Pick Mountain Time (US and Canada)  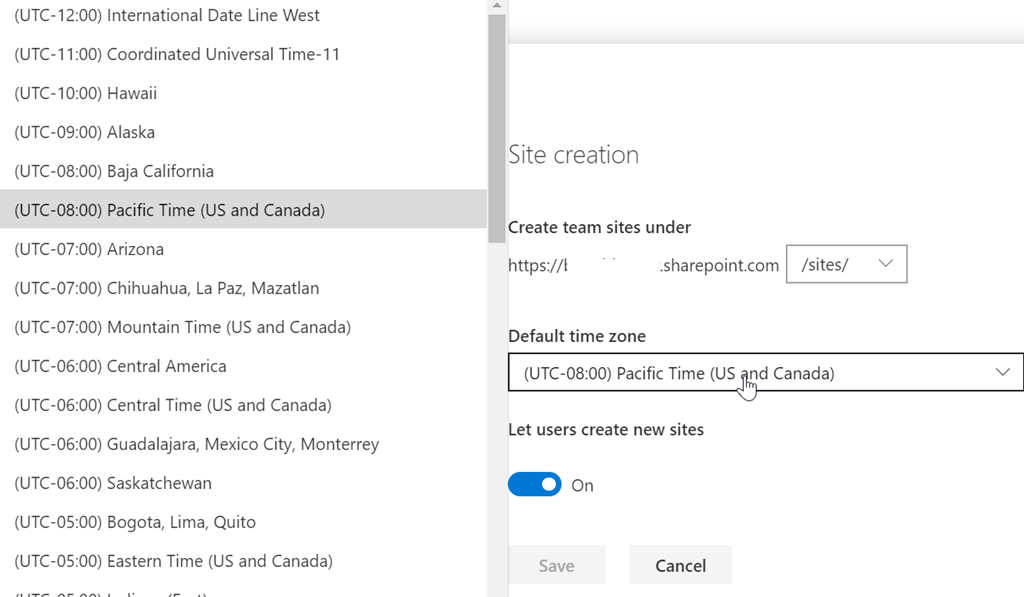(x=182, y=327)
